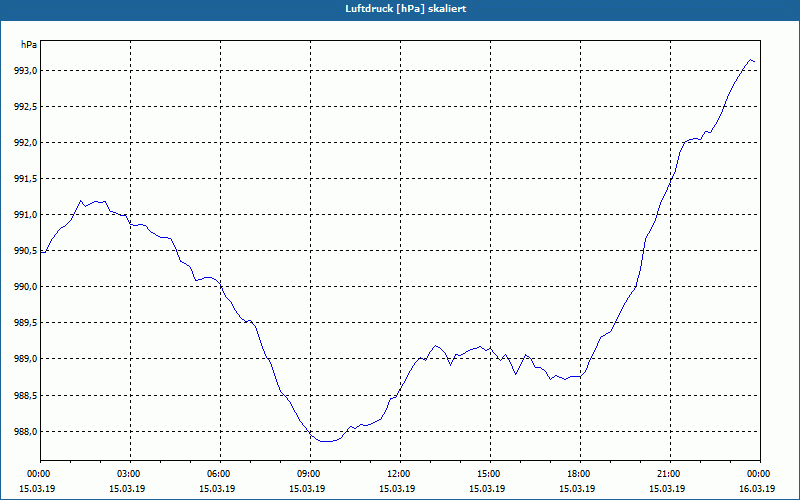Click the 16.03.19 date label
800x500 pixels.
point(757,489)
